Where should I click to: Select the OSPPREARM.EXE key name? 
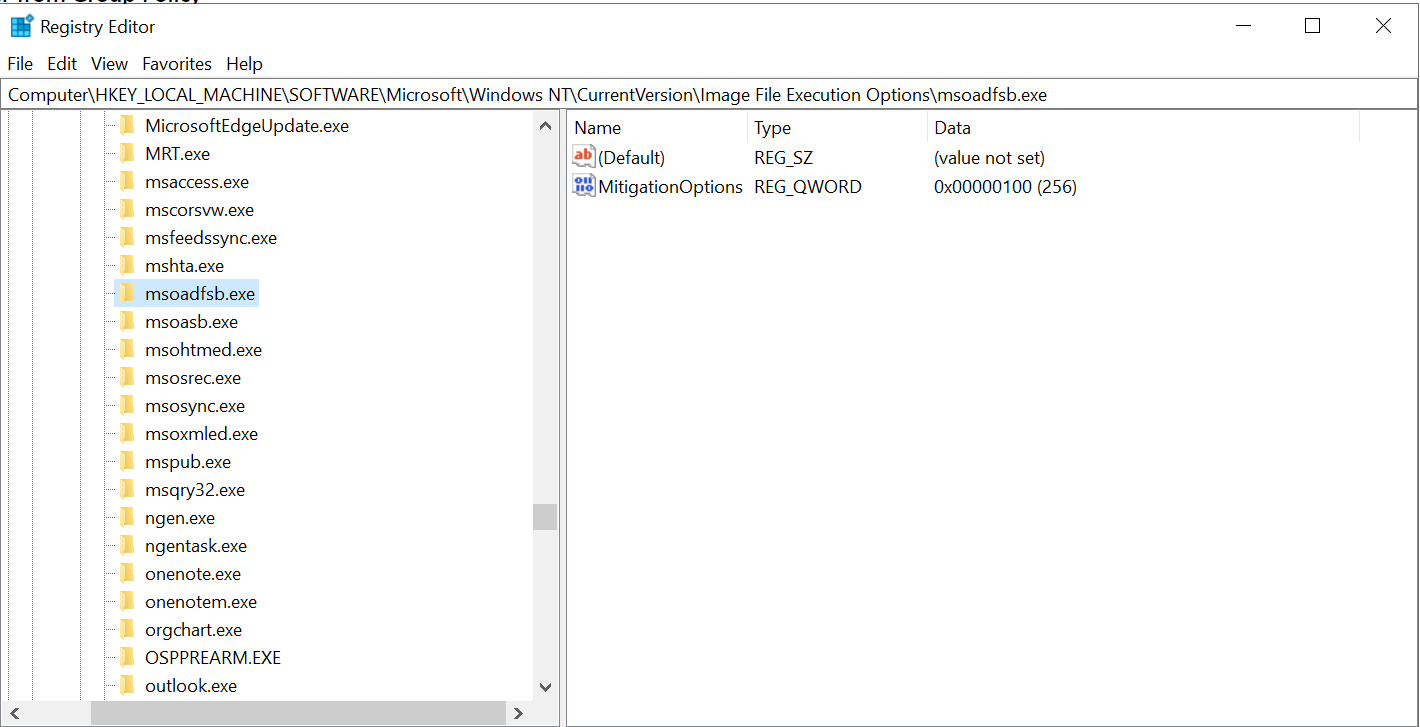click(213, 658)
